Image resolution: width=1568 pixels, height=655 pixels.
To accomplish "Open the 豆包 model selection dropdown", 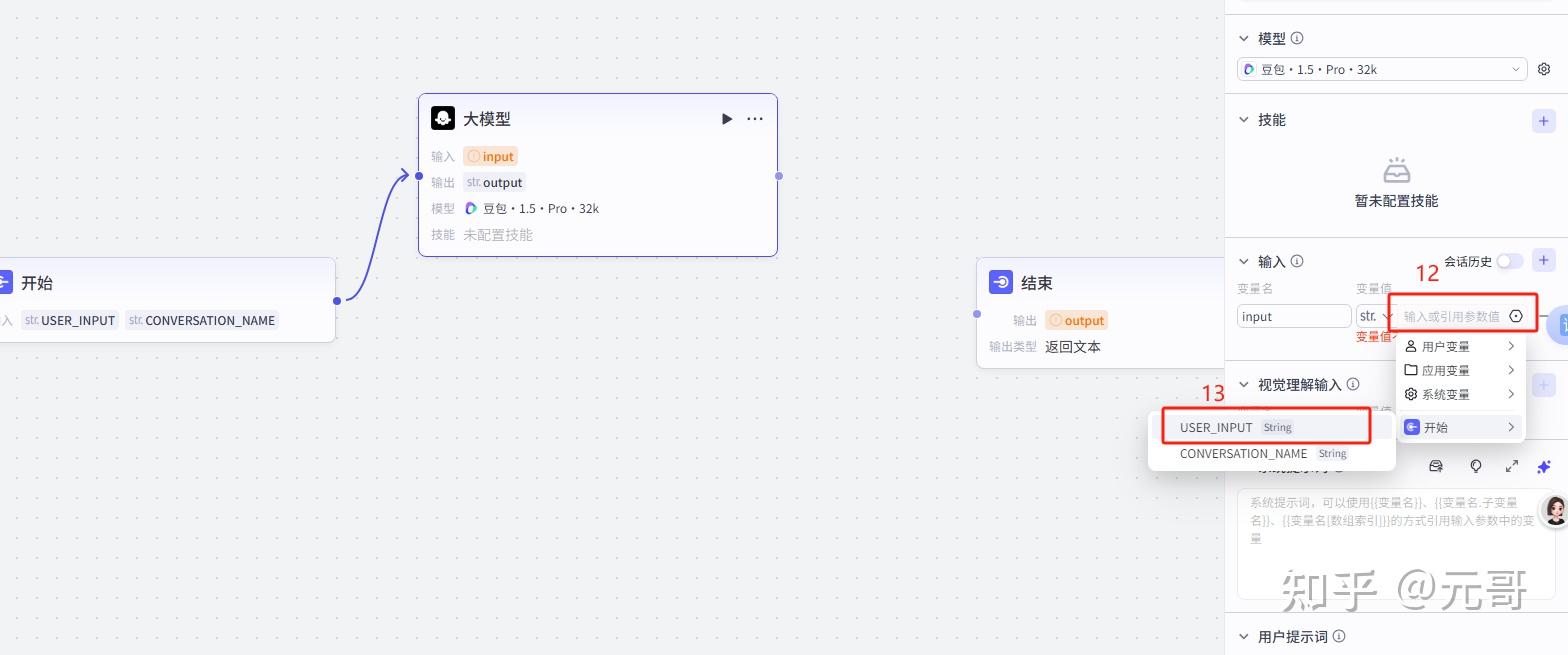I will [1381, 69].
